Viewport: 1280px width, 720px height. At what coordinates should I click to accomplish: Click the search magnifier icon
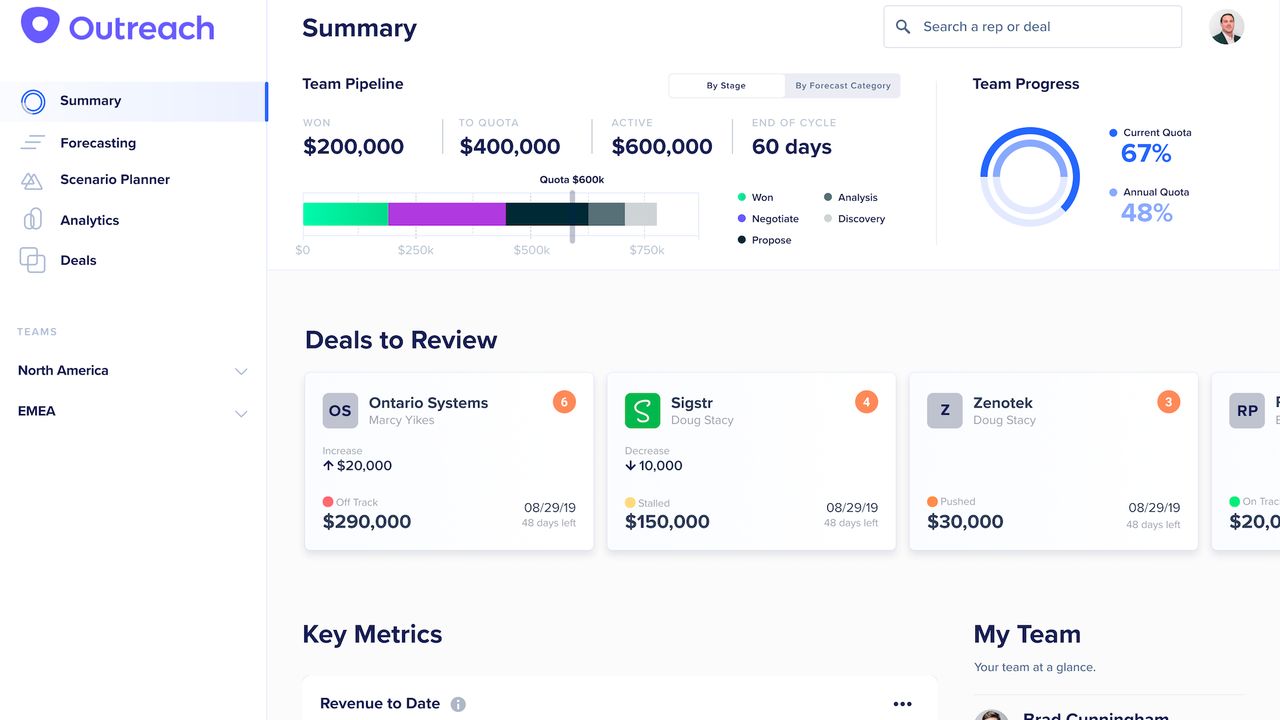903,27
